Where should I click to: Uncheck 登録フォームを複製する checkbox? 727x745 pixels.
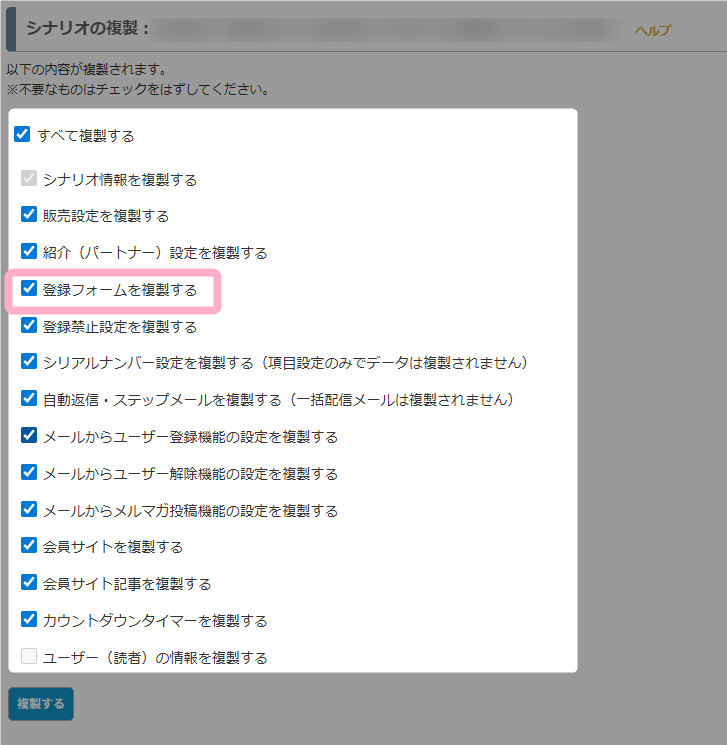[x=29, y=289]
